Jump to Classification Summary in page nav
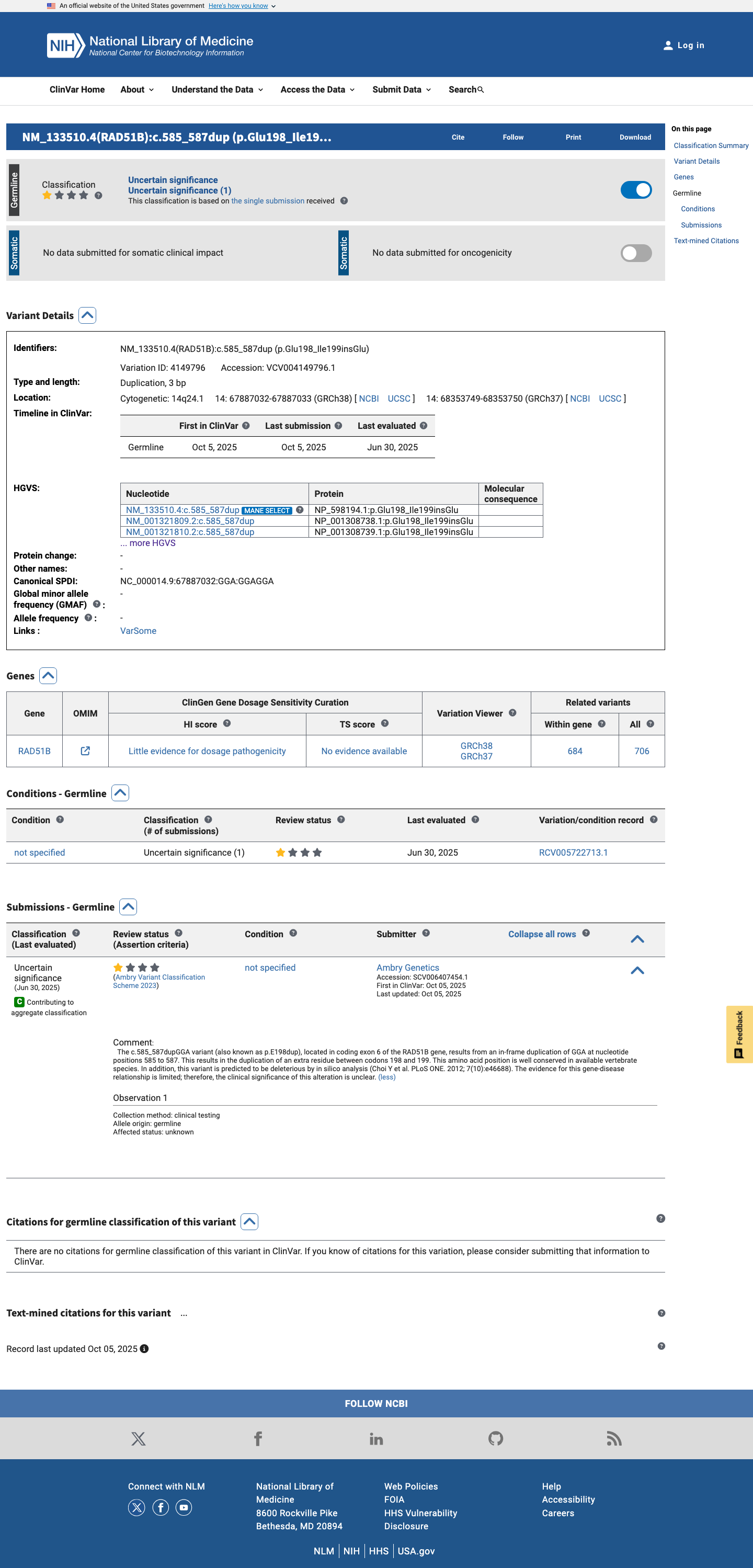Viewport: 753px width, 1568px height. click(711, 145)
